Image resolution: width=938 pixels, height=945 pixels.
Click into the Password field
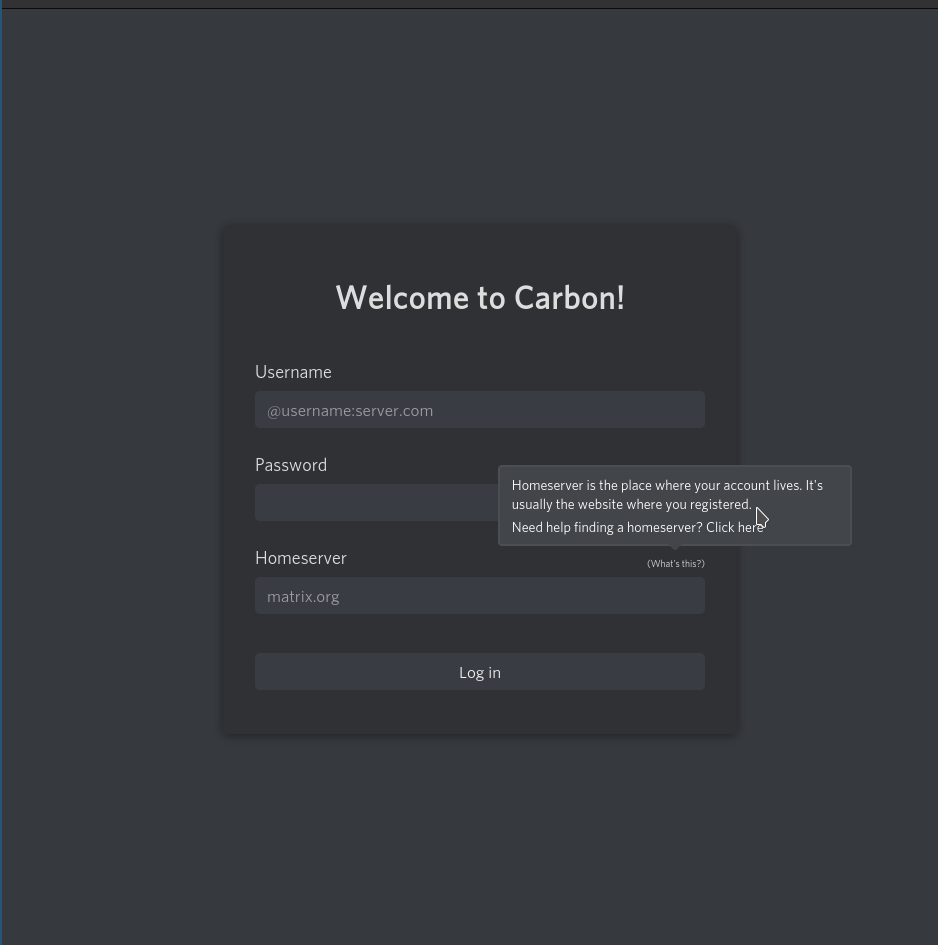(x=375, y=503)
